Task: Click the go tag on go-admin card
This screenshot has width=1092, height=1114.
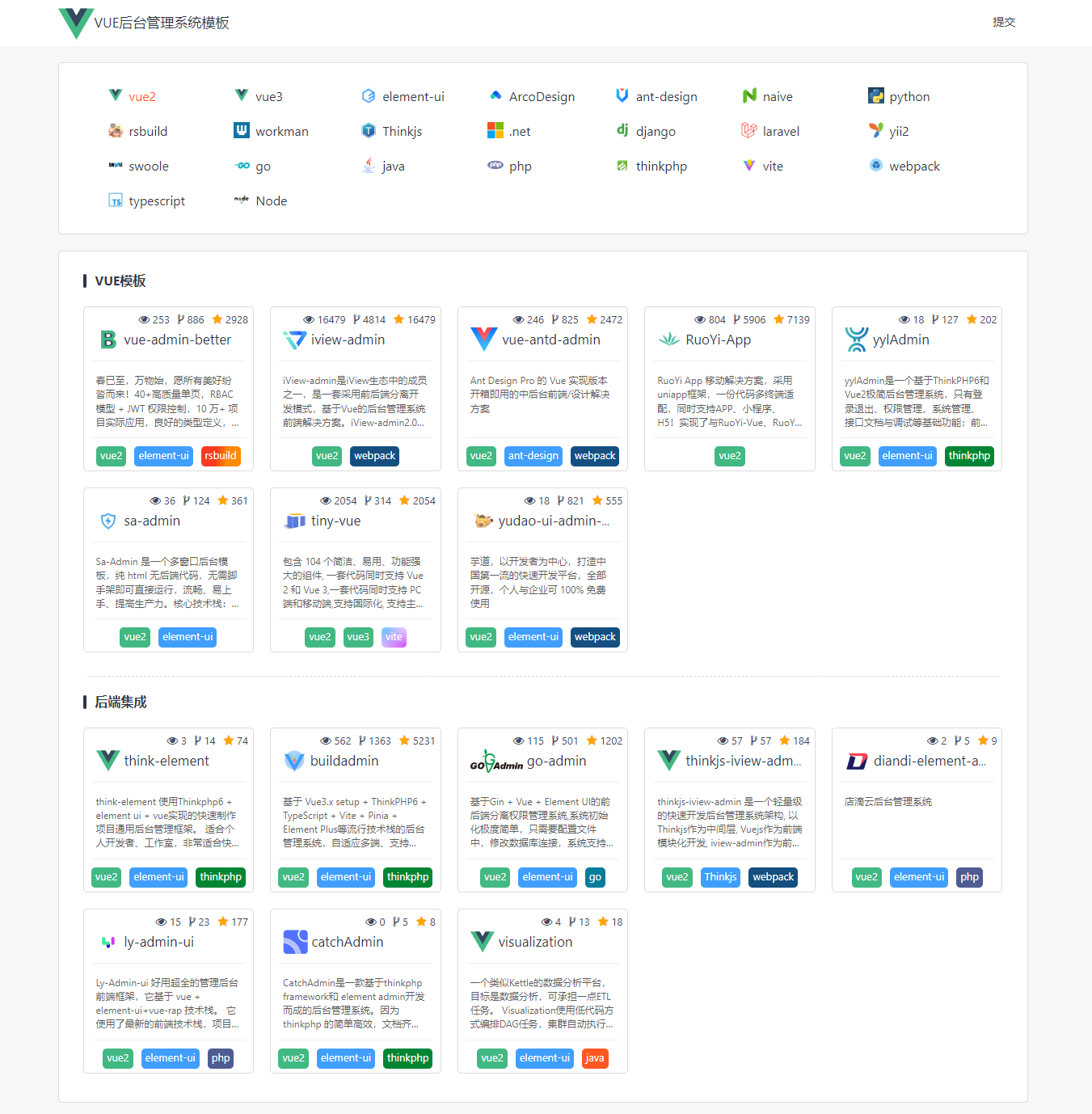Action: [x=595, y=877]
